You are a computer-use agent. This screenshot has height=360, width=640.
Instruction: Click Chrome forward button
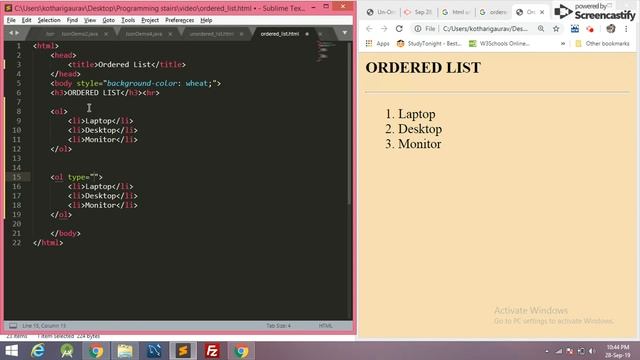(384, 29)
